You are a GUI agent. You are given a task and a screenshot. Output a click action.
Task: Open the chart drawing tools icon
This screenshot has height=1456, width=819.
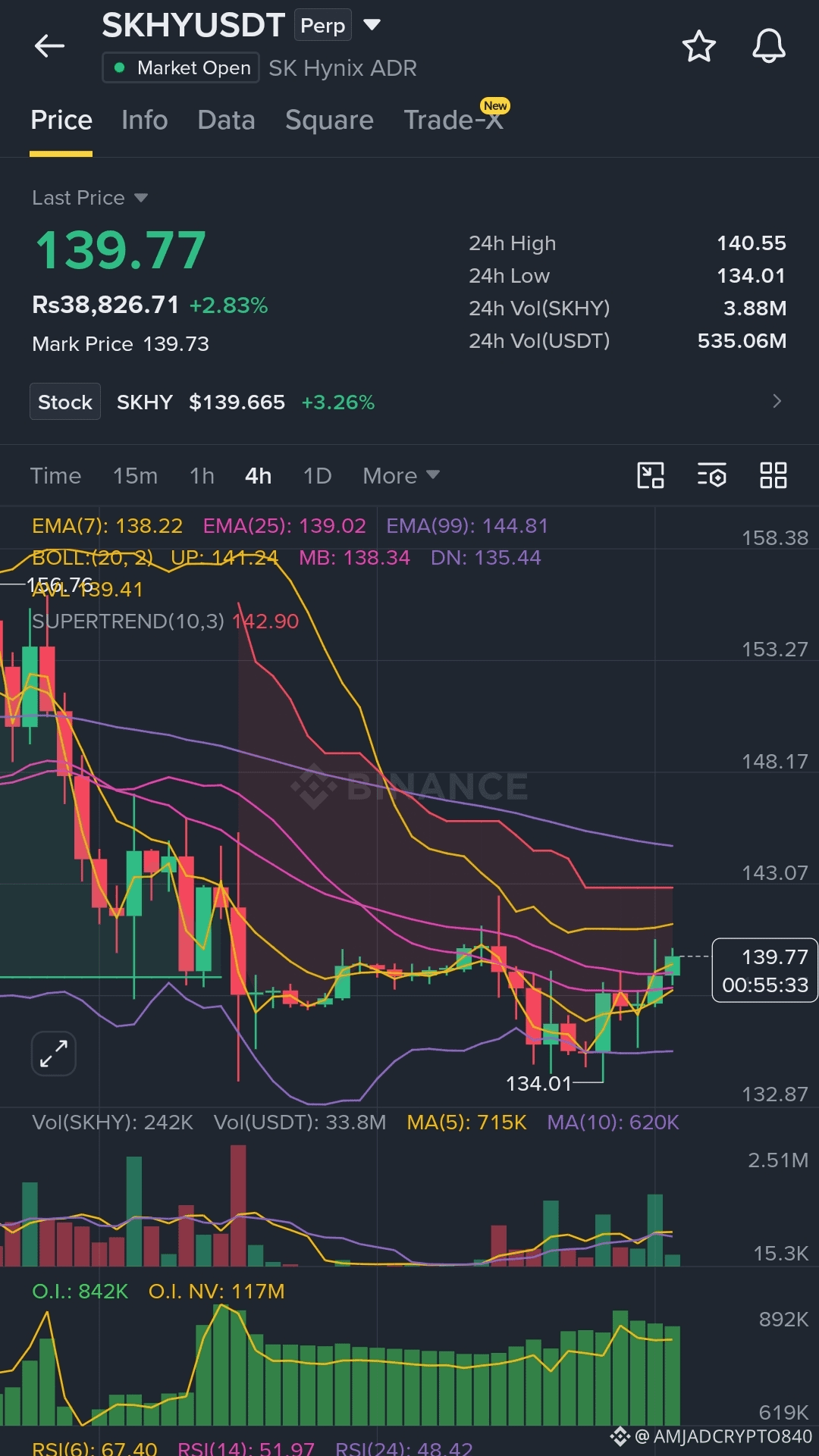(651, 475)
